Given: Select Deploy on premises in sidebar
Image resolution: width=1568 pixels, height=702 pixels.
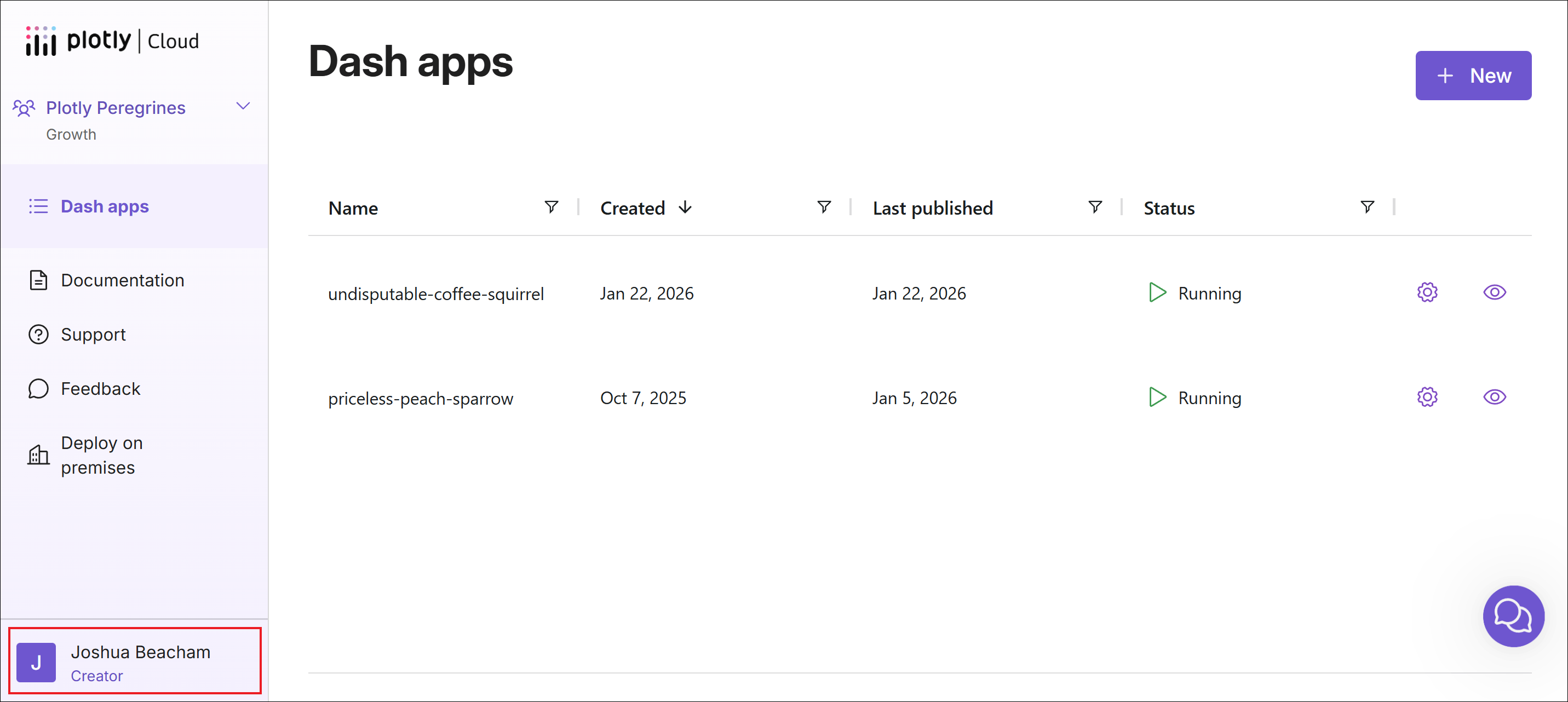Looking at the screenshot, I should coord(102,455).
